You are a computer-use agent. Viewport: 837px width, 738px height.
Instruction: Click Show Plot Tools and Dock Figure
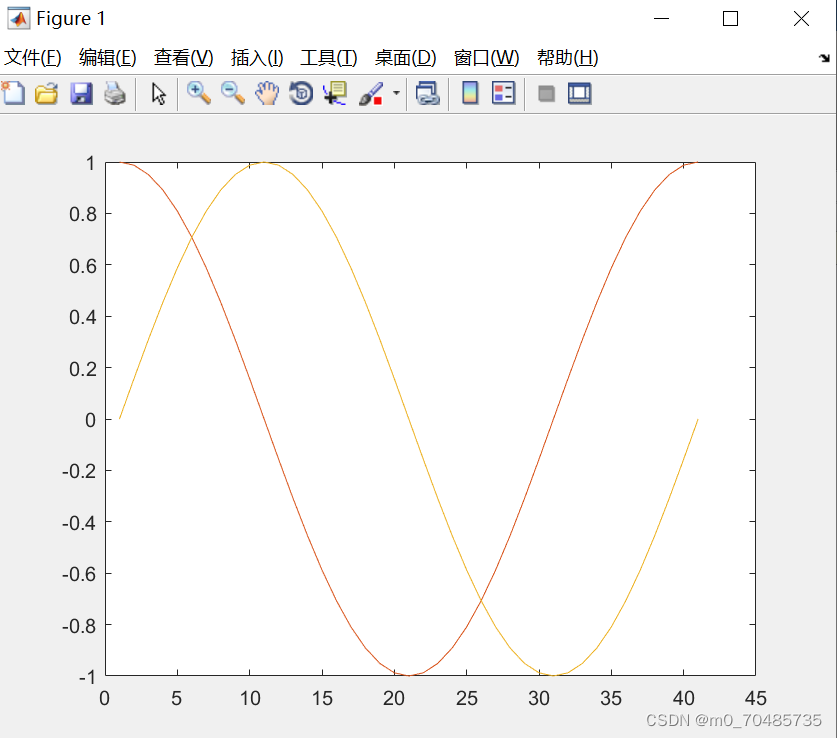click(580, 93)
